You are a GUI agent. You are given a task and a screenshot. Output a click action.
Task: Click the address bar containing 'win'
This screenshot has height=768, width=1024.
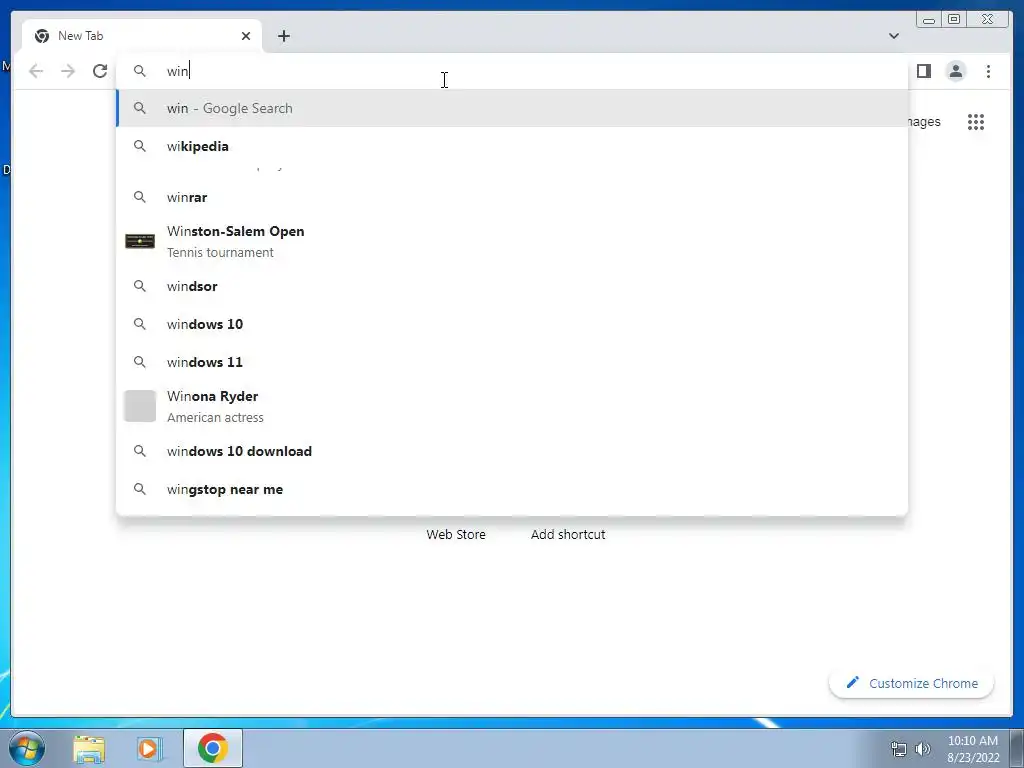pos(512,71)
